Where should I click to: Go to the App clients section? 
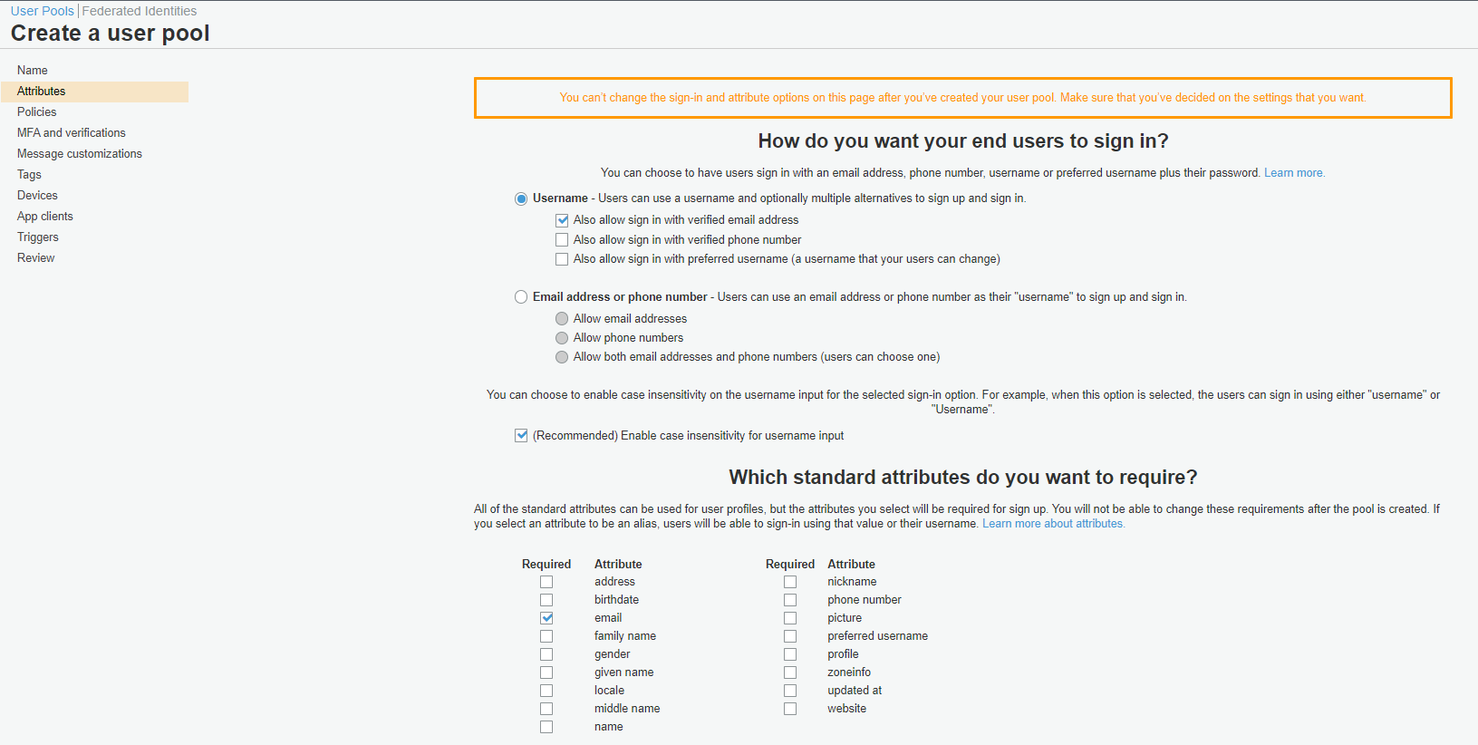[x=44, y=215]
